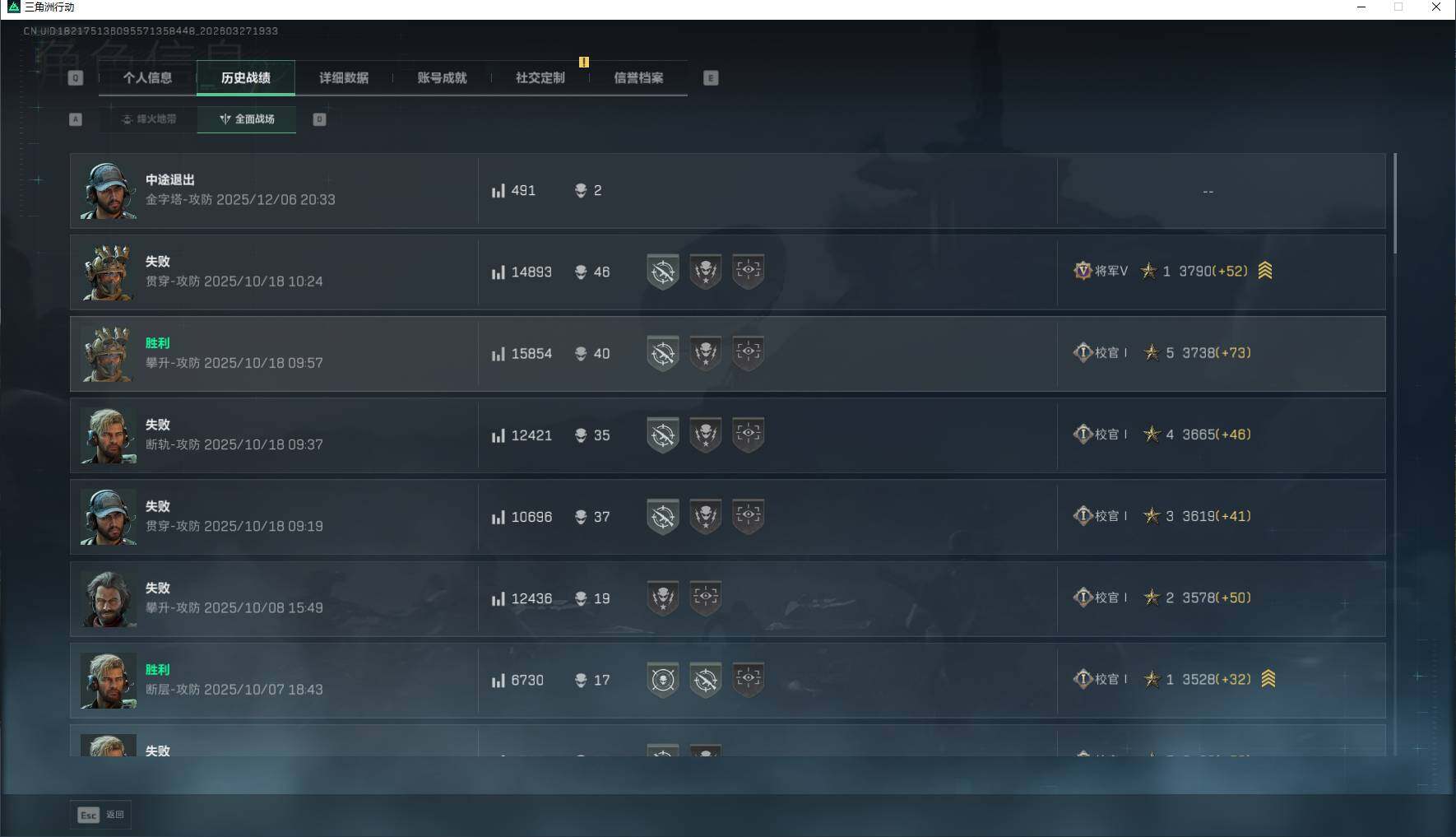Viewport: 1456px width, 837px height.
Task: Open the 个人信息 tab
Action: point(148,78)
